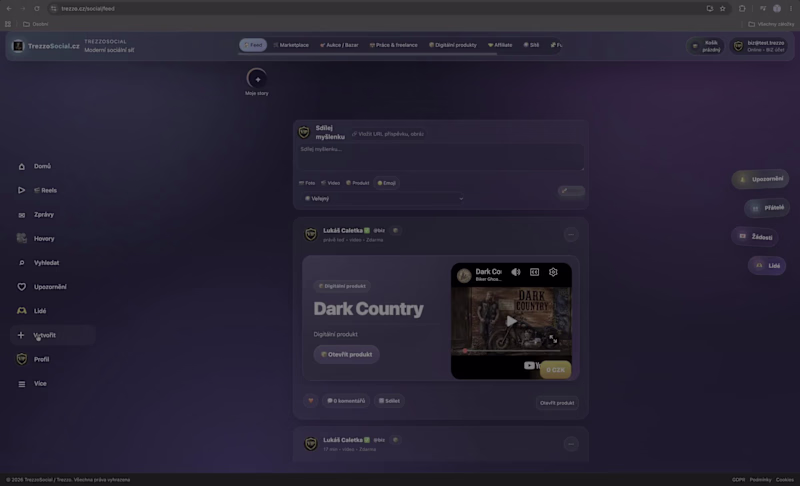This screenshot has width=800, height=486.
Task: Click the 0 CZK price badge
Action: tap(556, 370)
